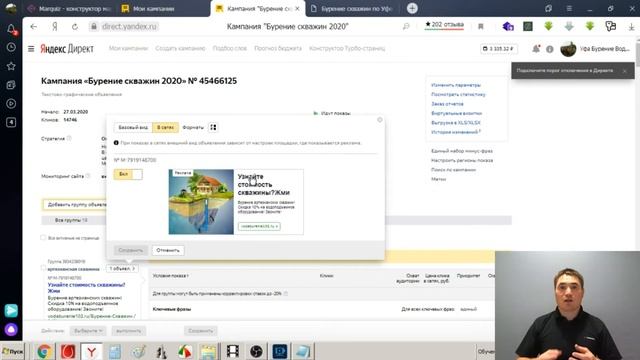Screen dimensions: 640x360
Task: Tick the артезианская скважина group checkbox
Action: (43, 268)
